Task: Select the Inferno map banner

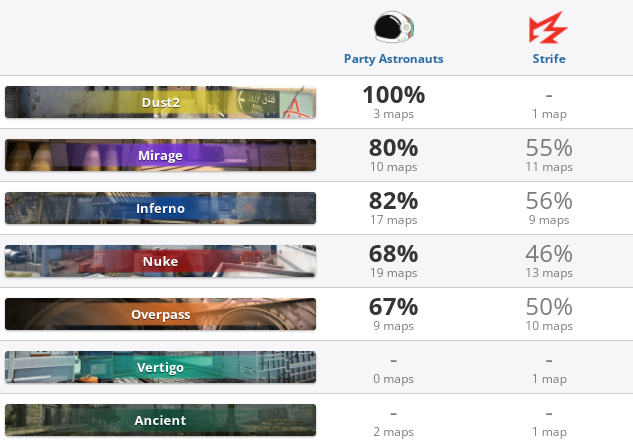Action: click(x=160, y=208)
